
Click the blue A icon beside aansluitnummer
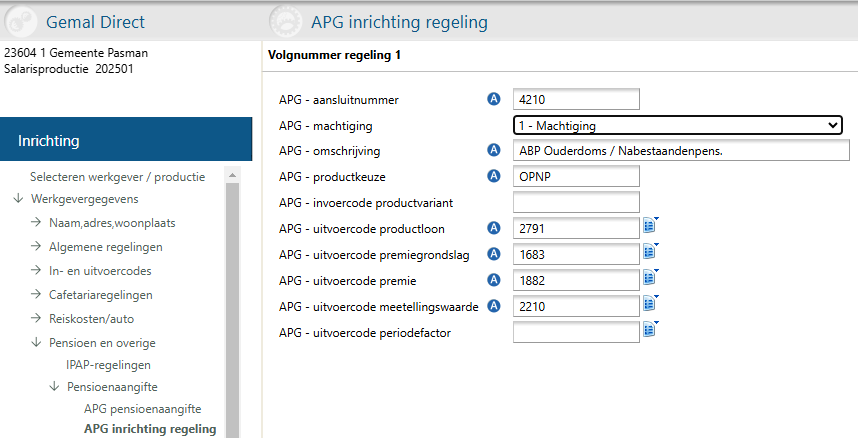coord(493,99)
